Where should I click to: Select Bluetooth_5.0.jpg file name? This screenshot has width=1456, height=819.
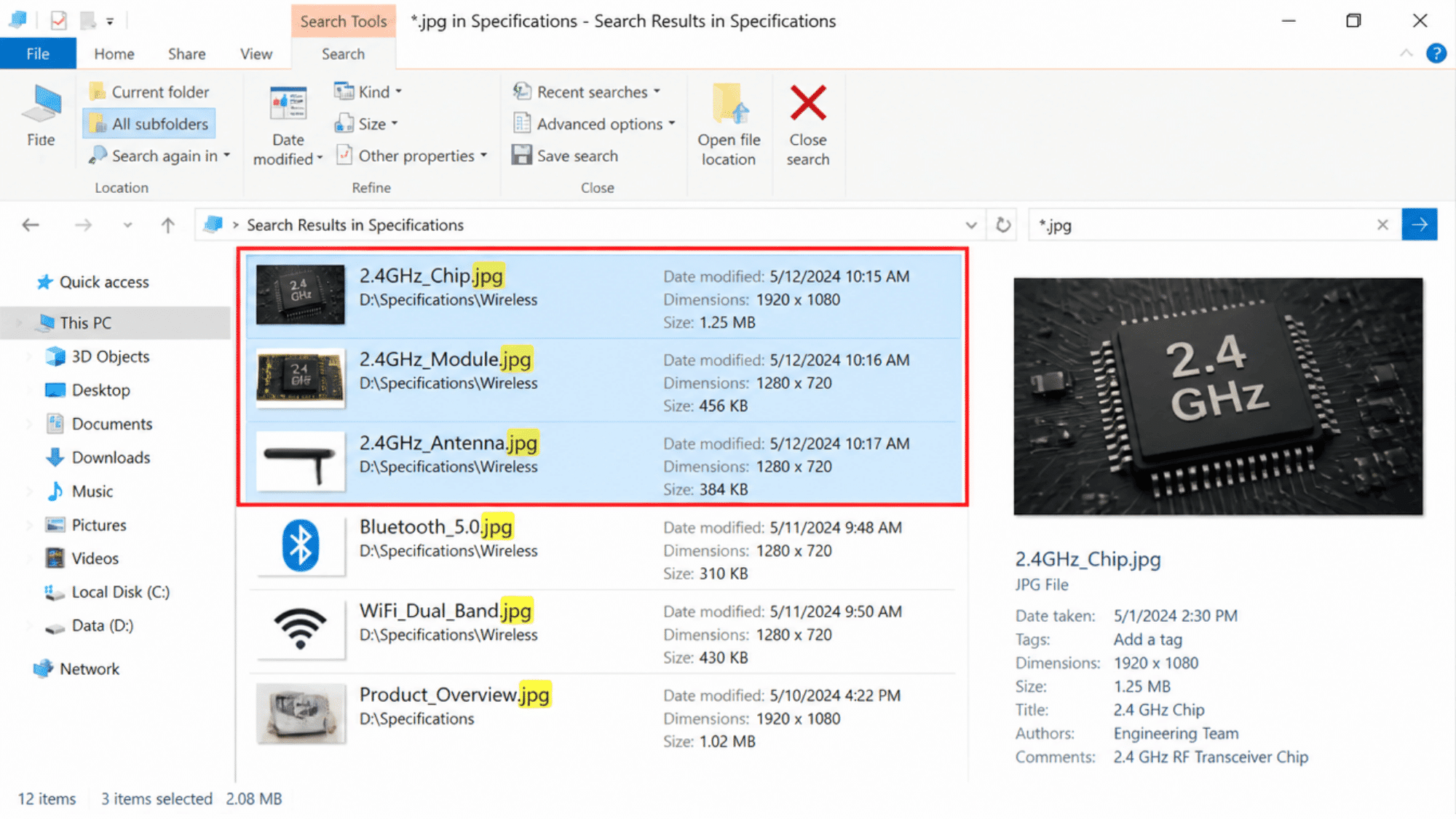436,526
